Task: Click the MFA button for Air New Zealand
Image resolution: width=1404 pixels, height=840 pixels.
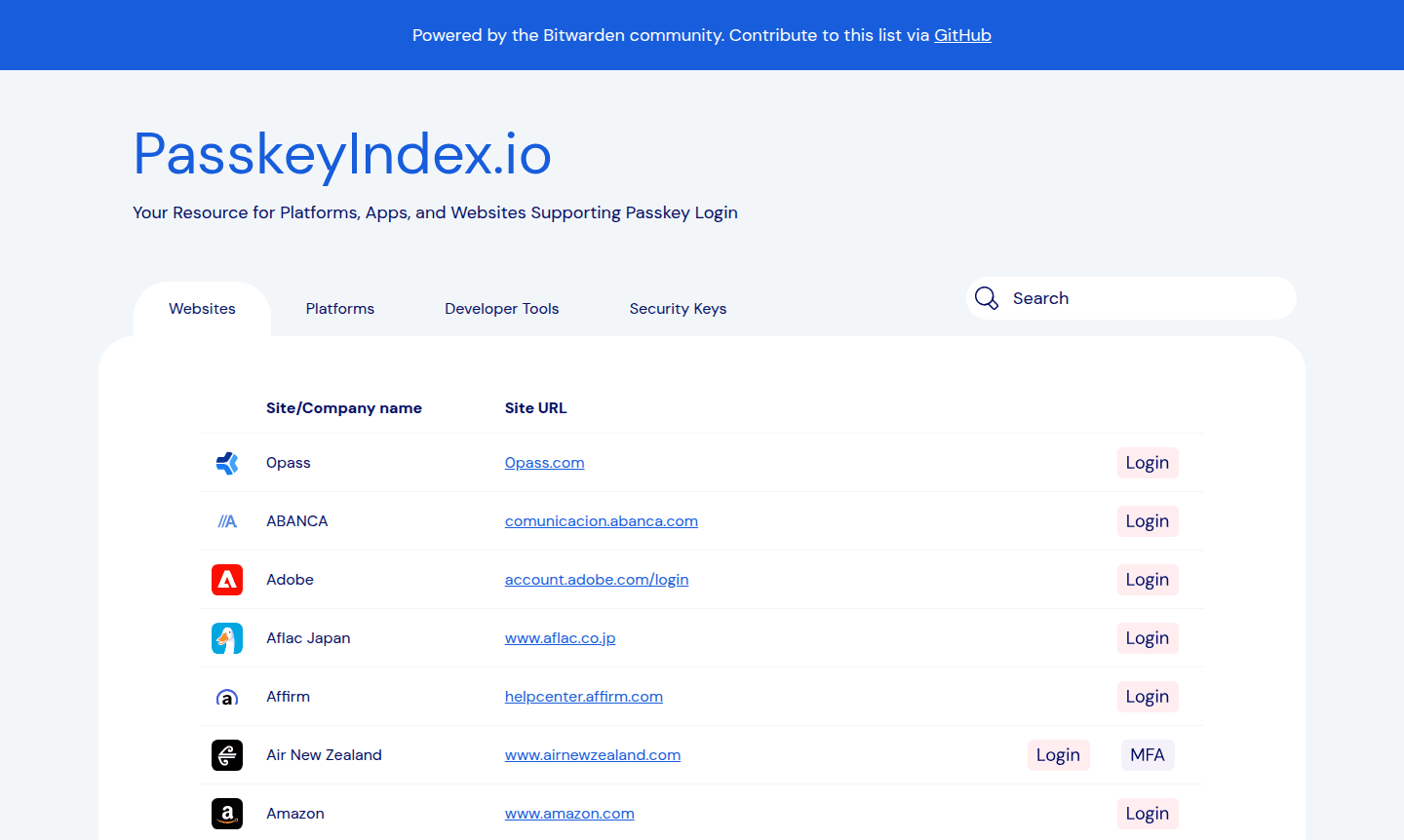Action: pos(1148,755)
